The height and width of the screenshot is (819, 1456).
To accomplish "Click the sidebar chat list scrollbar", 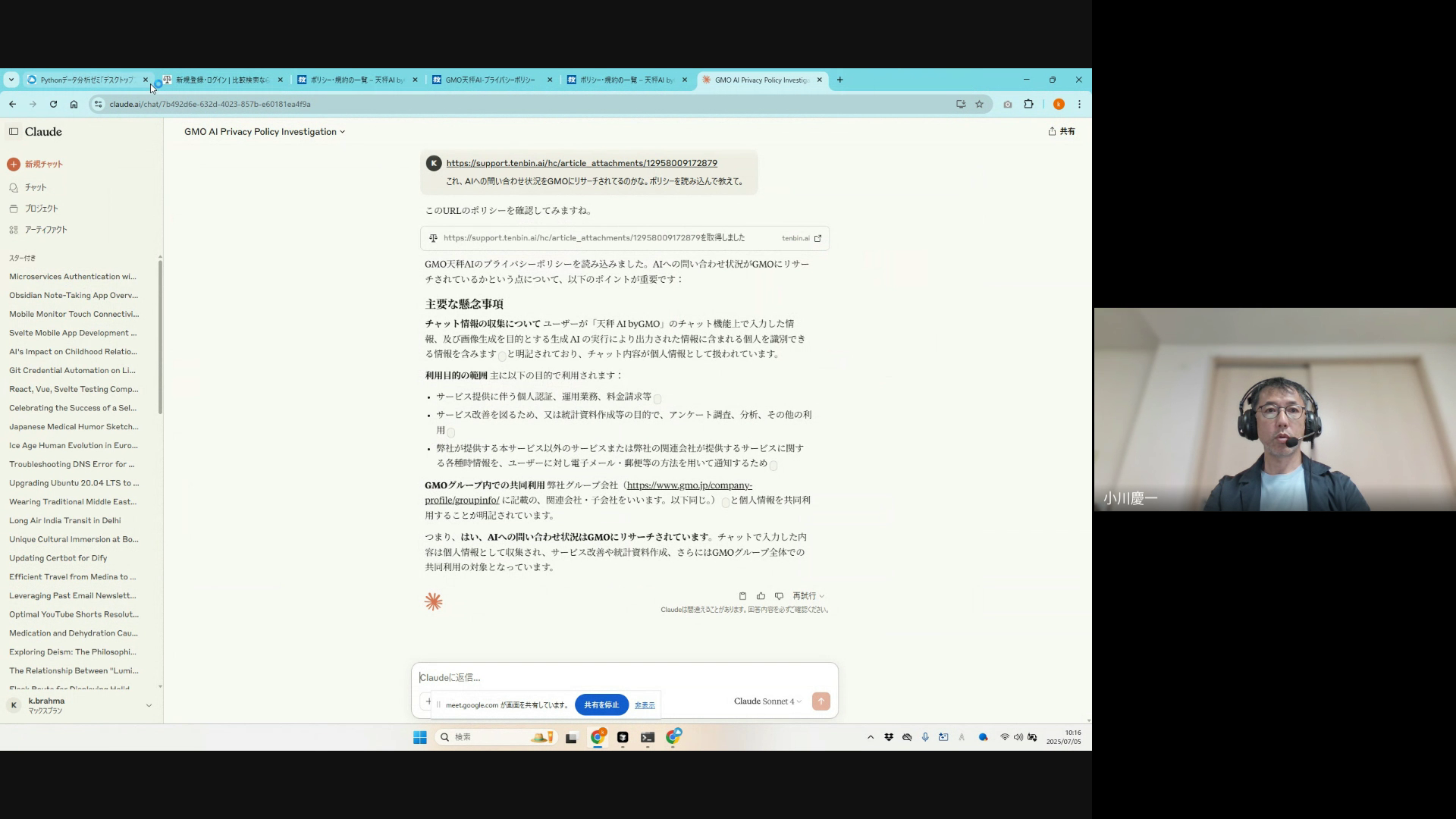I will pyautogui.click(x=160, y=337).
